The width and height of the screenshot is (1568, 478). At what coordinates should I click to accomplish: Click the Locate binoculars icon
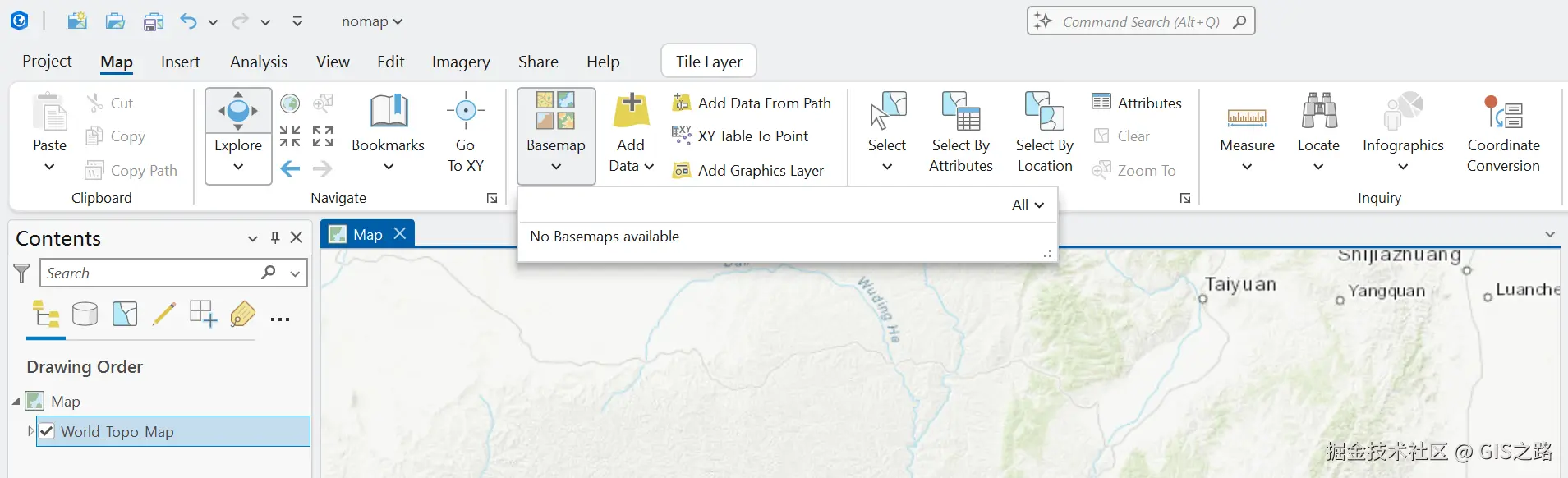coord(1318,113)
